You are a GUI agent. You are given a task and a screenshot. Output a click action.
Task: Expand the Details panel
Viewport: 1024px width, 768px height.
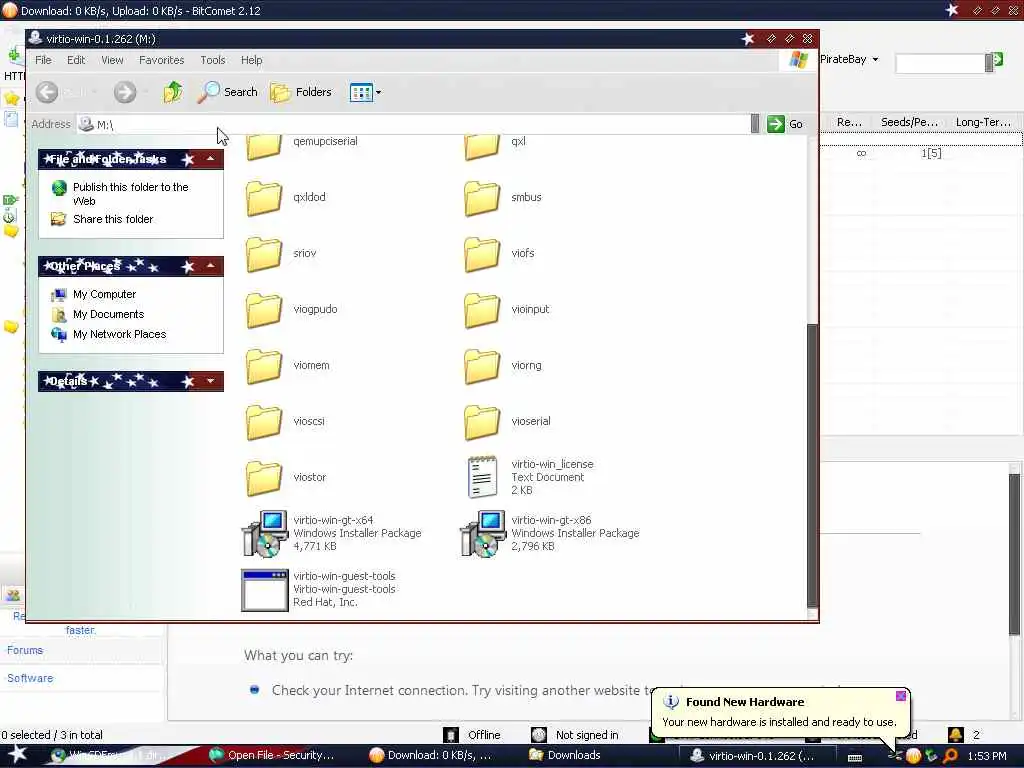[210, 381]
